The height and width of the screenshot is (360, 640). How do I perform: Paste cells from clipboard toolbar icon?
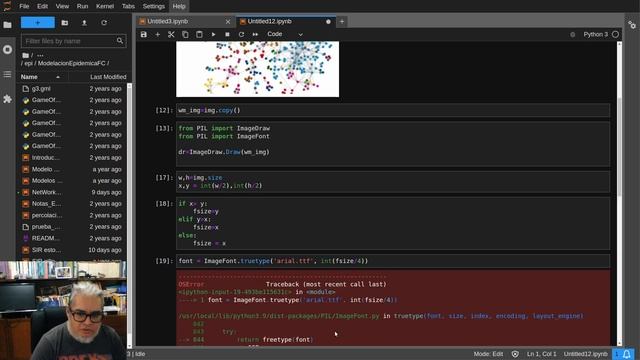click(199, 34)
